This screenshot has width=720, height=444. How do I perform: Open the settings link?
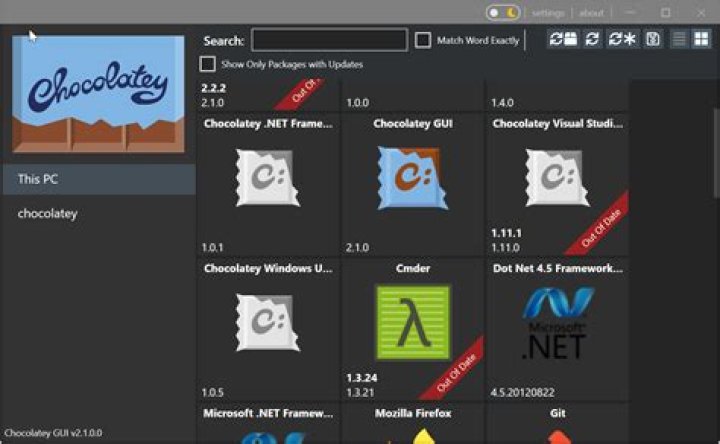point(548,13)
